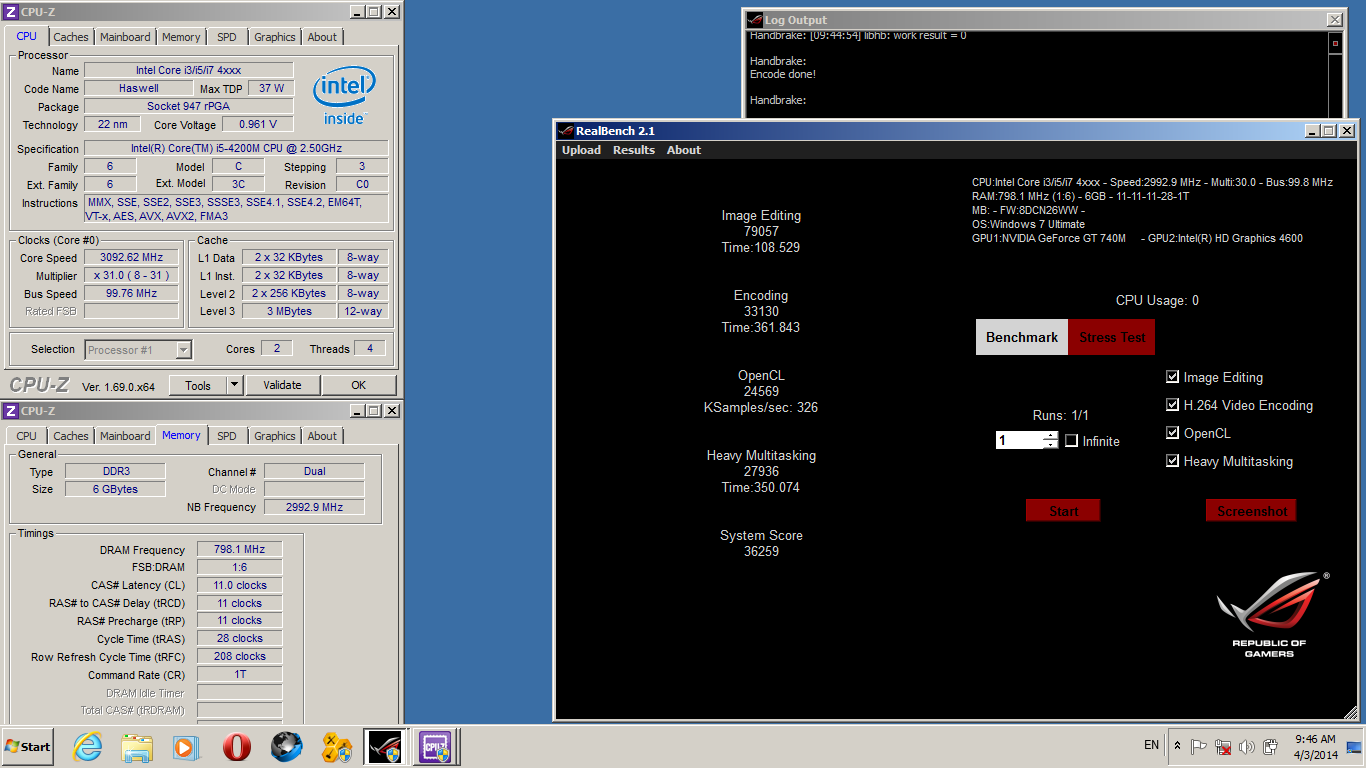Switch to the CPU-Z taskbar icon

tap(436, 747)
